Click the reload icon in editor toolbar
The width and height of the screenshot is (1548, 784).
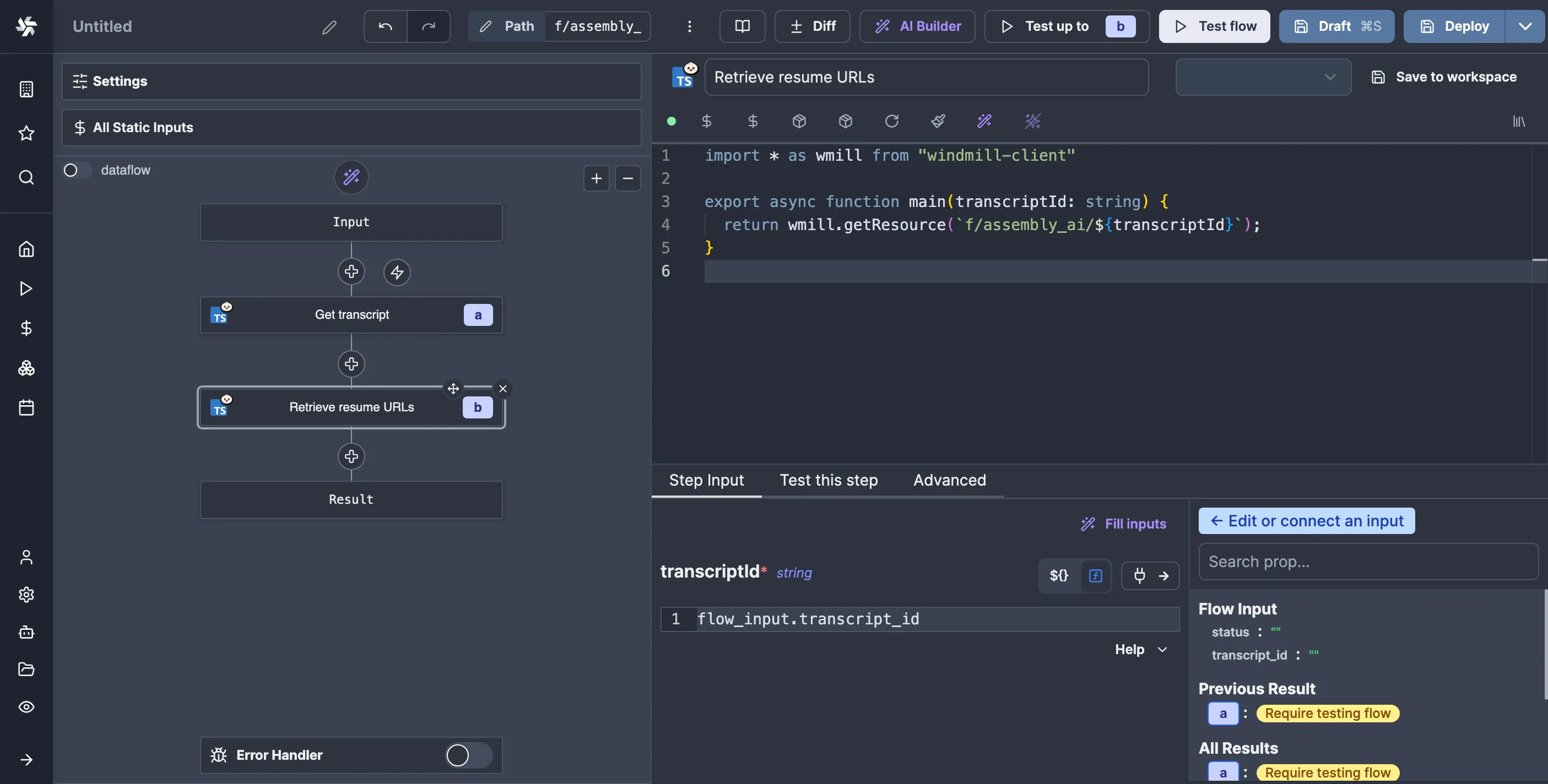click(892, 121)
